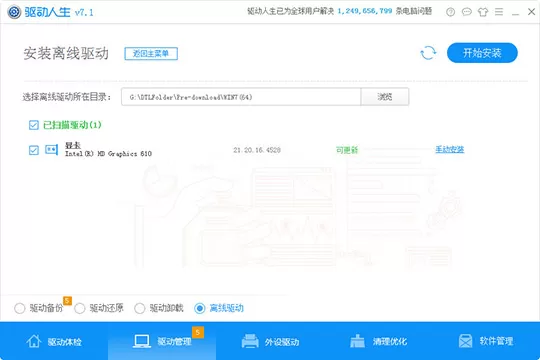
Task: Click the 清理优化 broom icon
Action: 357,341
